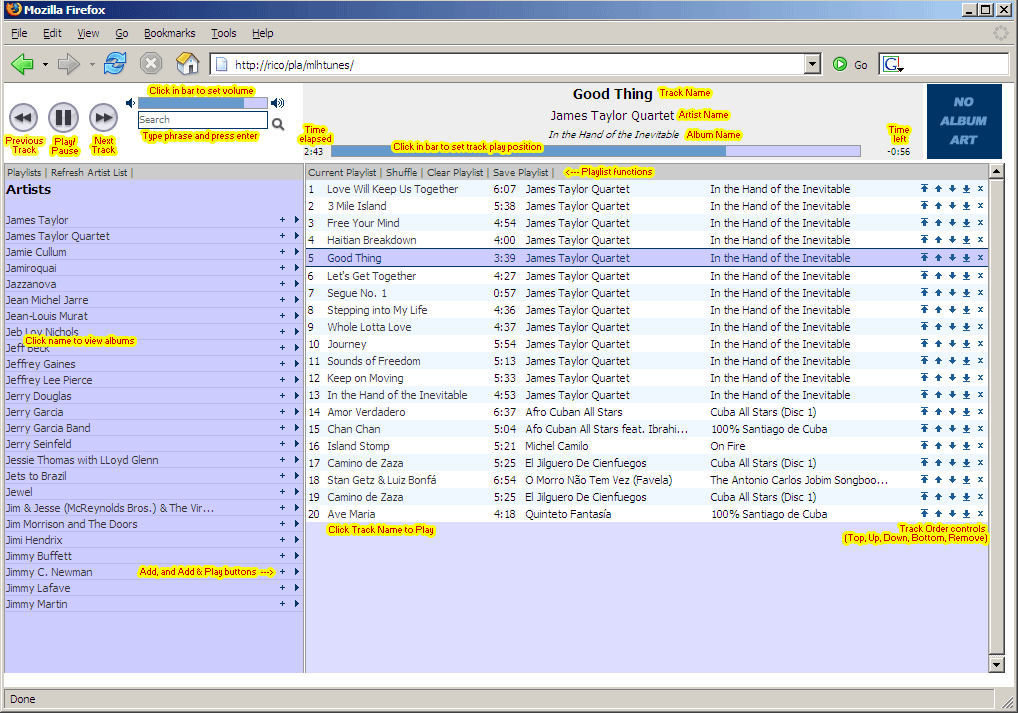This screenshot has height=713, width=1018.
Task: Open the Help menu
Action: [262, 33]
